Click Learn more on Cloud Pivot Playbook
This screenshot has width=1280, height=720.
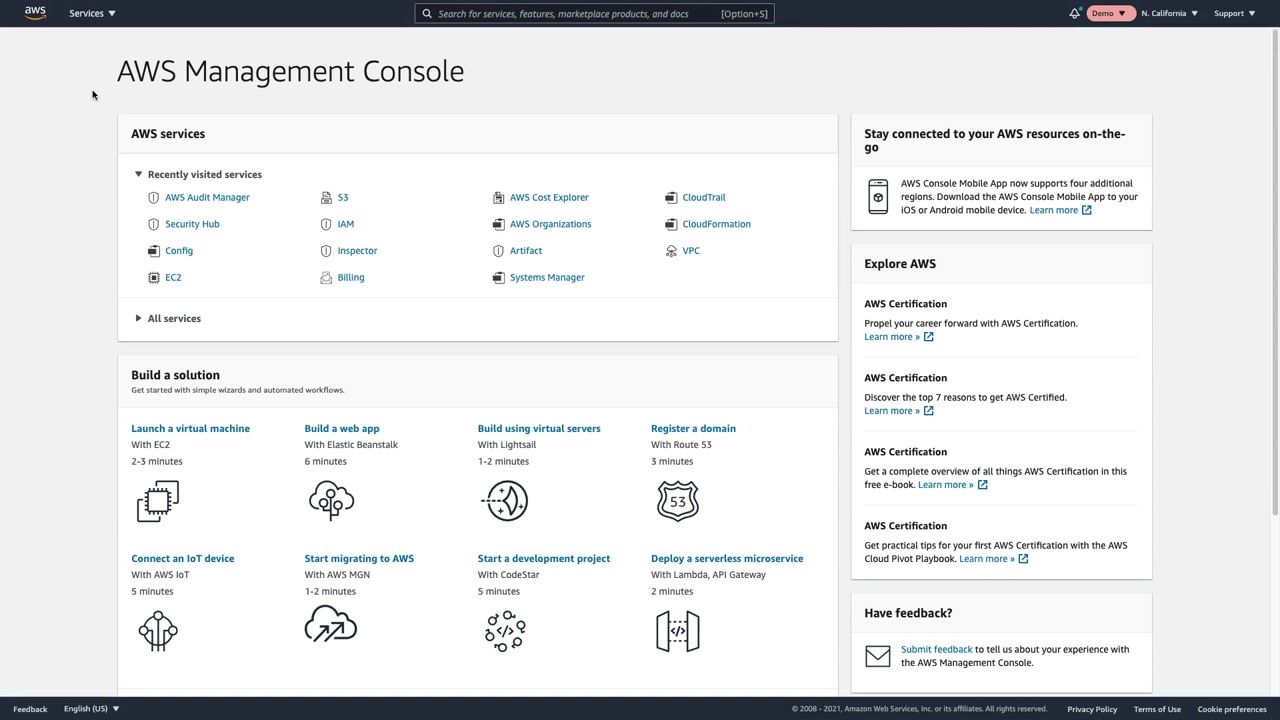pyautogui.click(x=994, y=559)
